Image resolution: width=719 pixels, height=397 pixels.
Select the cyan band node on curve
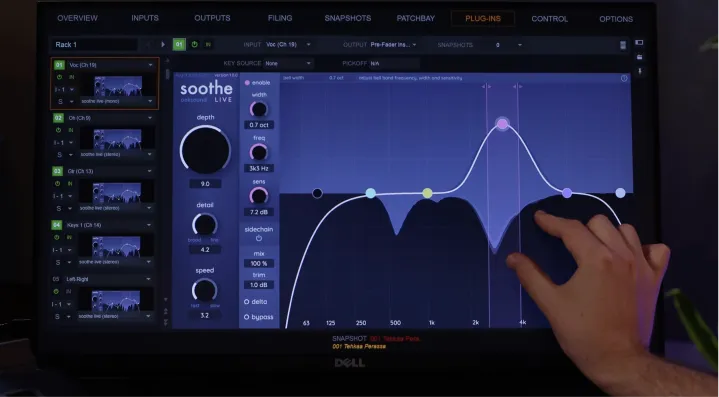(371, 193)
